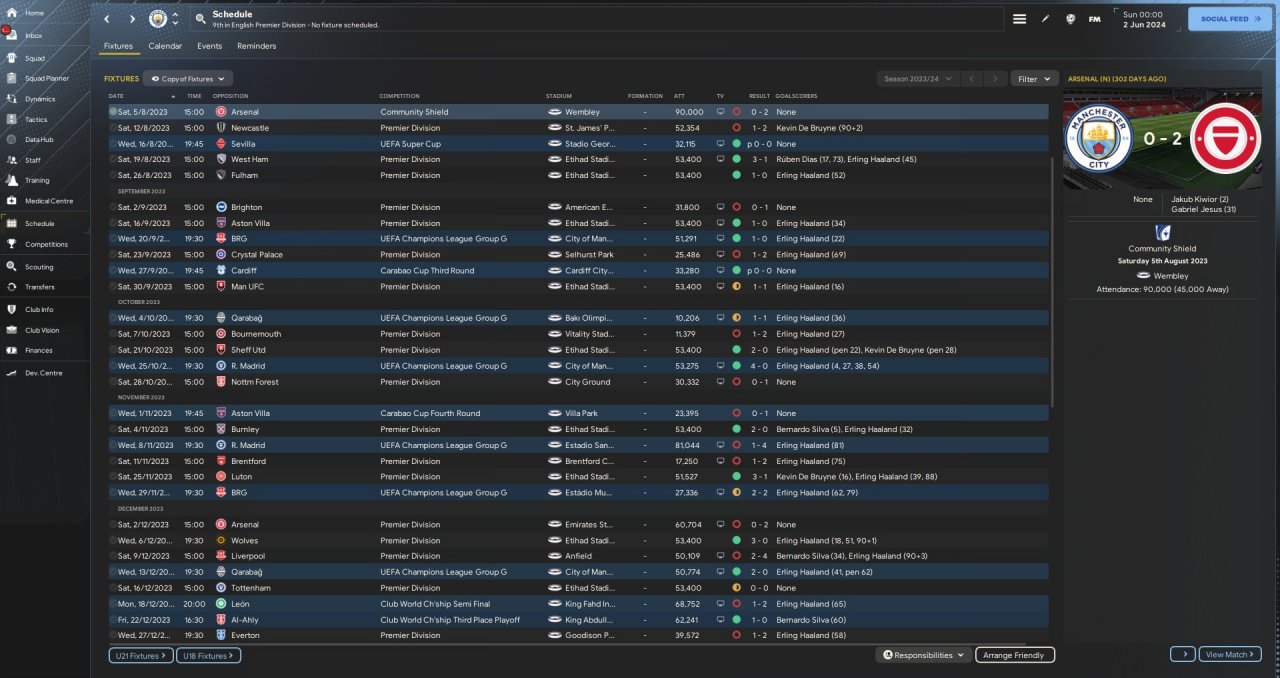Click Arrange Friendly button
The width and height of the screenshot is (1280, 678).
coord(1015,655)
